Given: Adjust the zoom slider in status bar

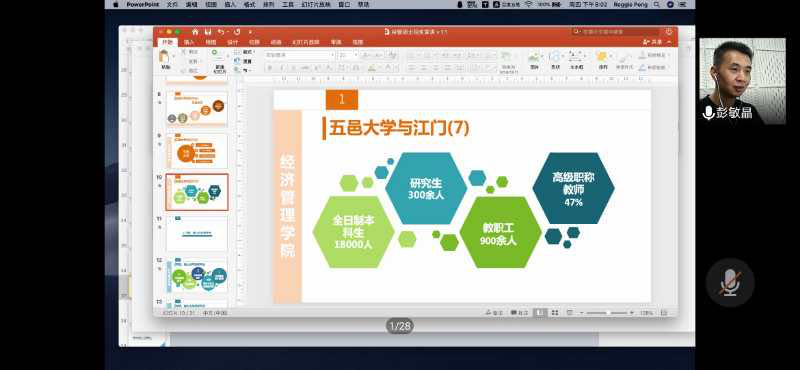Looking at the screenshot, I should 608,312.
